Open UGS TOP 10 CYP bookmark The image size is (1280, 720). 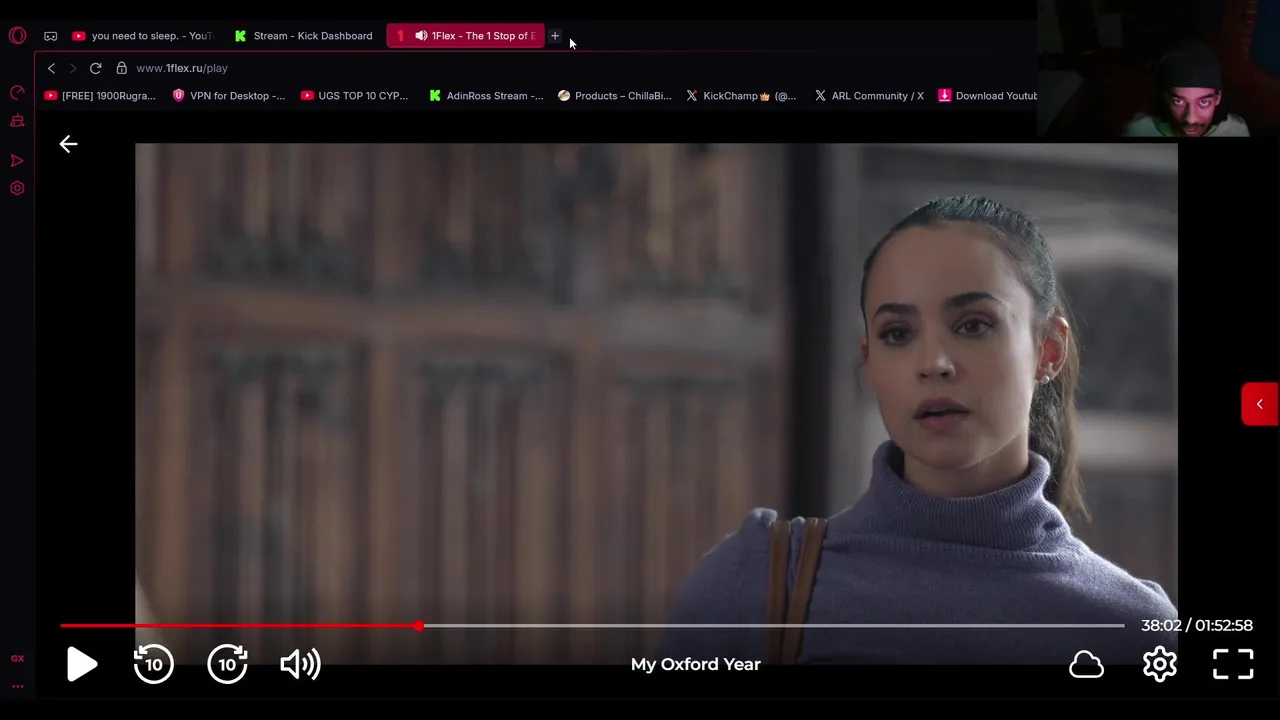click(x=355, y=96)
